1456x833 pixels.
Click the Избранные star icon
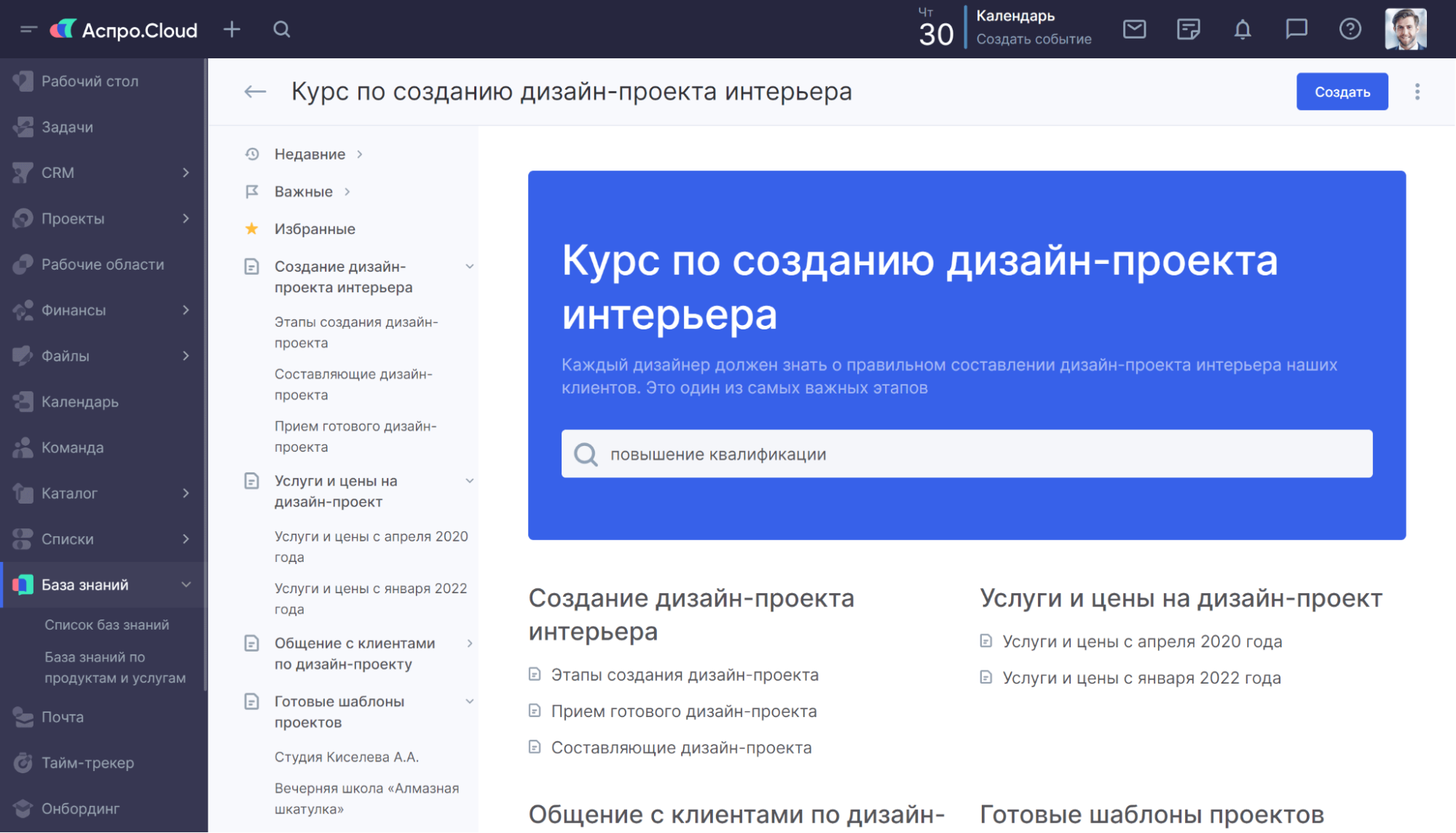pos(252,229)
